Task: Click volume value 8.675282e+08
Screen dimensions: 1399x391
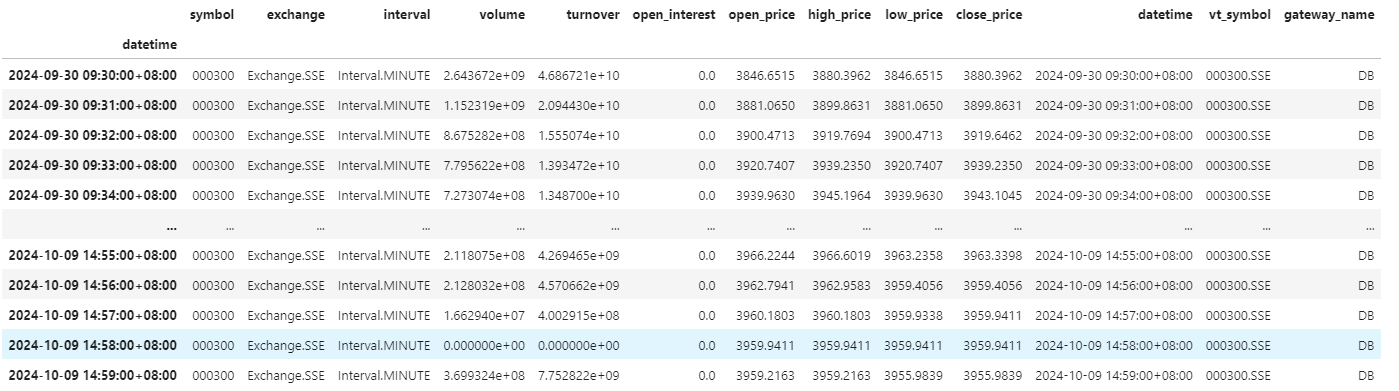Action: pyautogui.click(x=484, y=135)
